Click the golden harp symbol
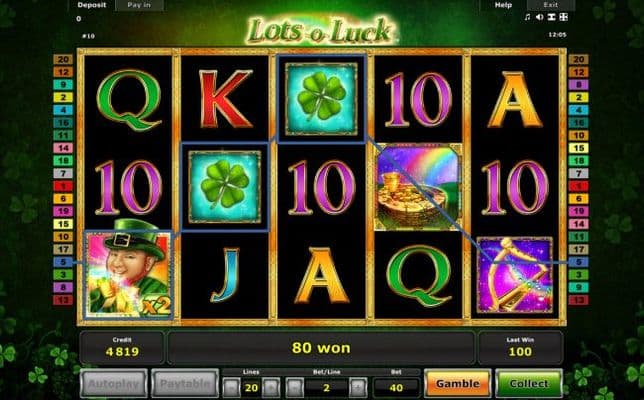Screen dimensions: 644x400 515,275
